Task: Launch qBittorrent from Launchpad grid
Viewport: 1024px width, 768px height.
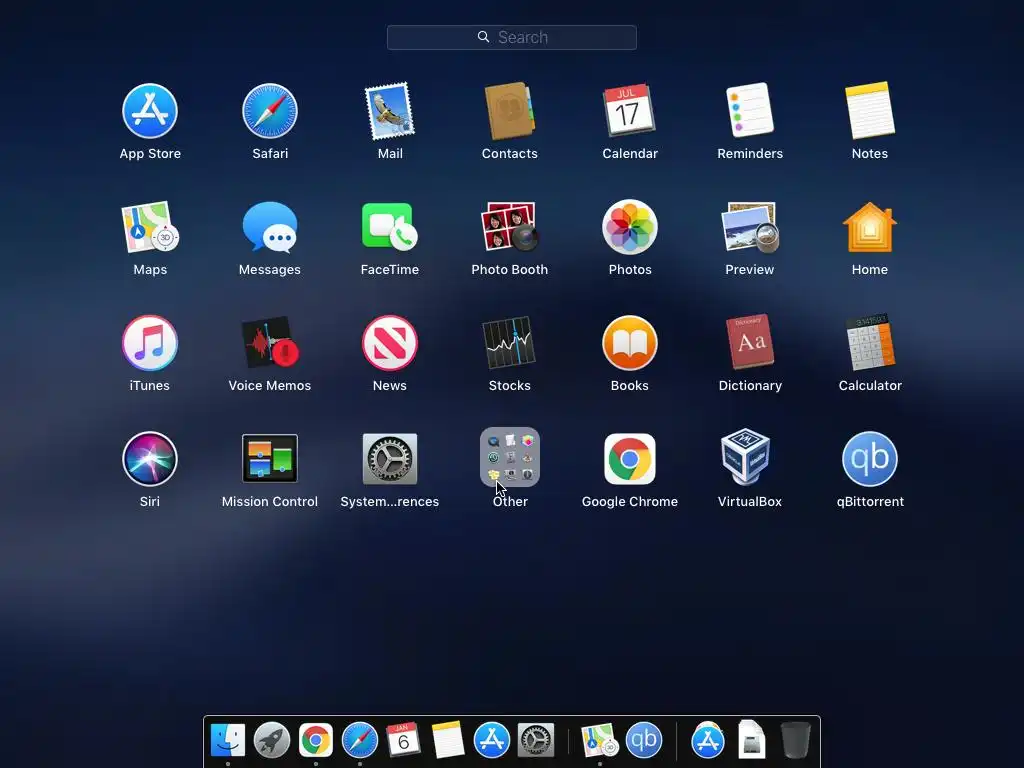Action: [870, 459]
